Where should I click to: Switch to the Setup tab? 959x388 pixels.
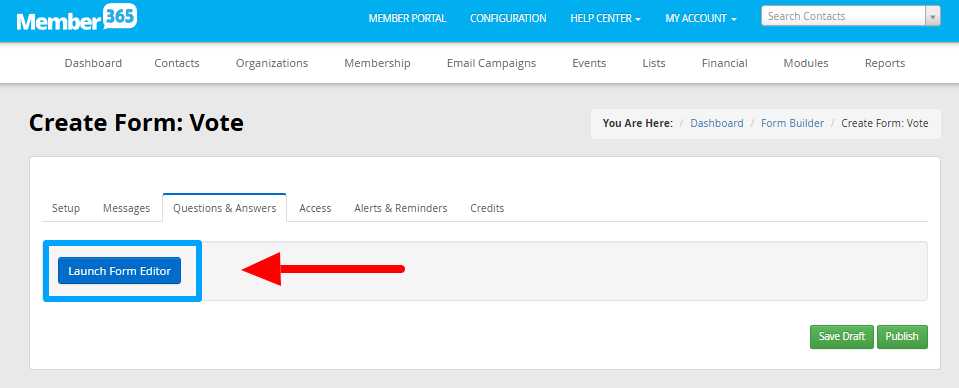click(66, 208)
